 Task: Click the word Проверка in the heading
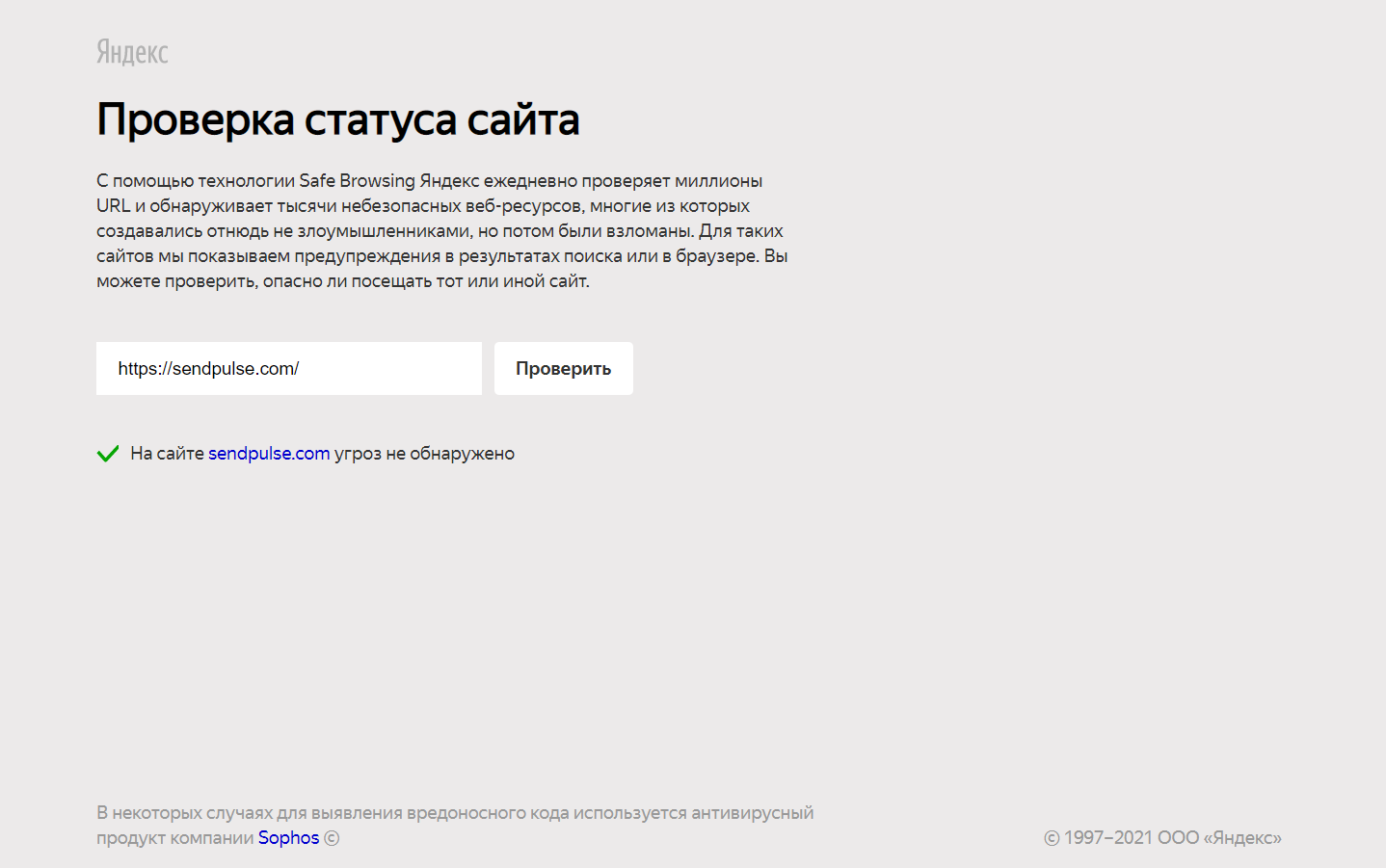[196, 119]
